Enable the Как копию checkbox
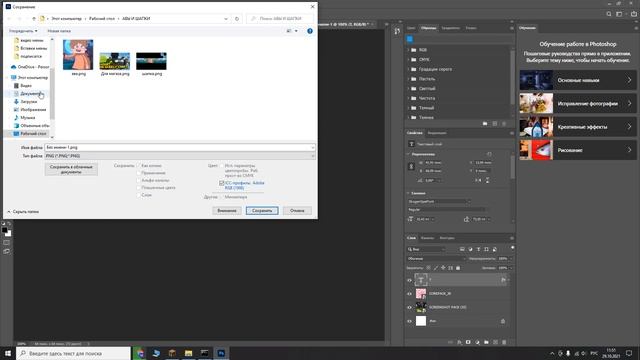Image resolution: width=640 pixels, height=360 pixels. (x=139, y=166)
